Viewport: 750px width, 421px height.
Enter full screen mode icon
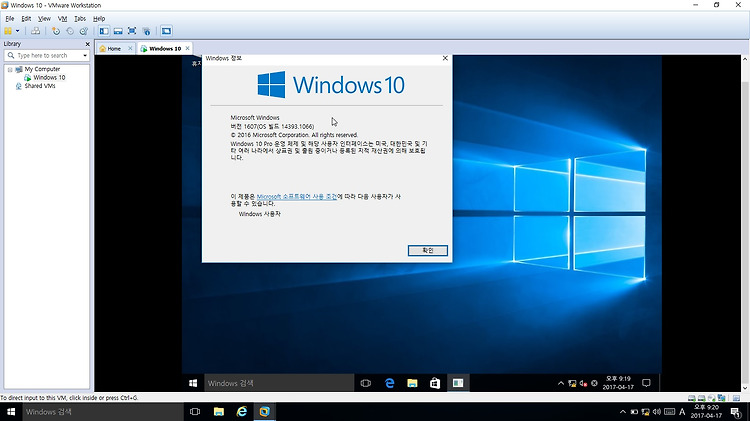(132, 31)
